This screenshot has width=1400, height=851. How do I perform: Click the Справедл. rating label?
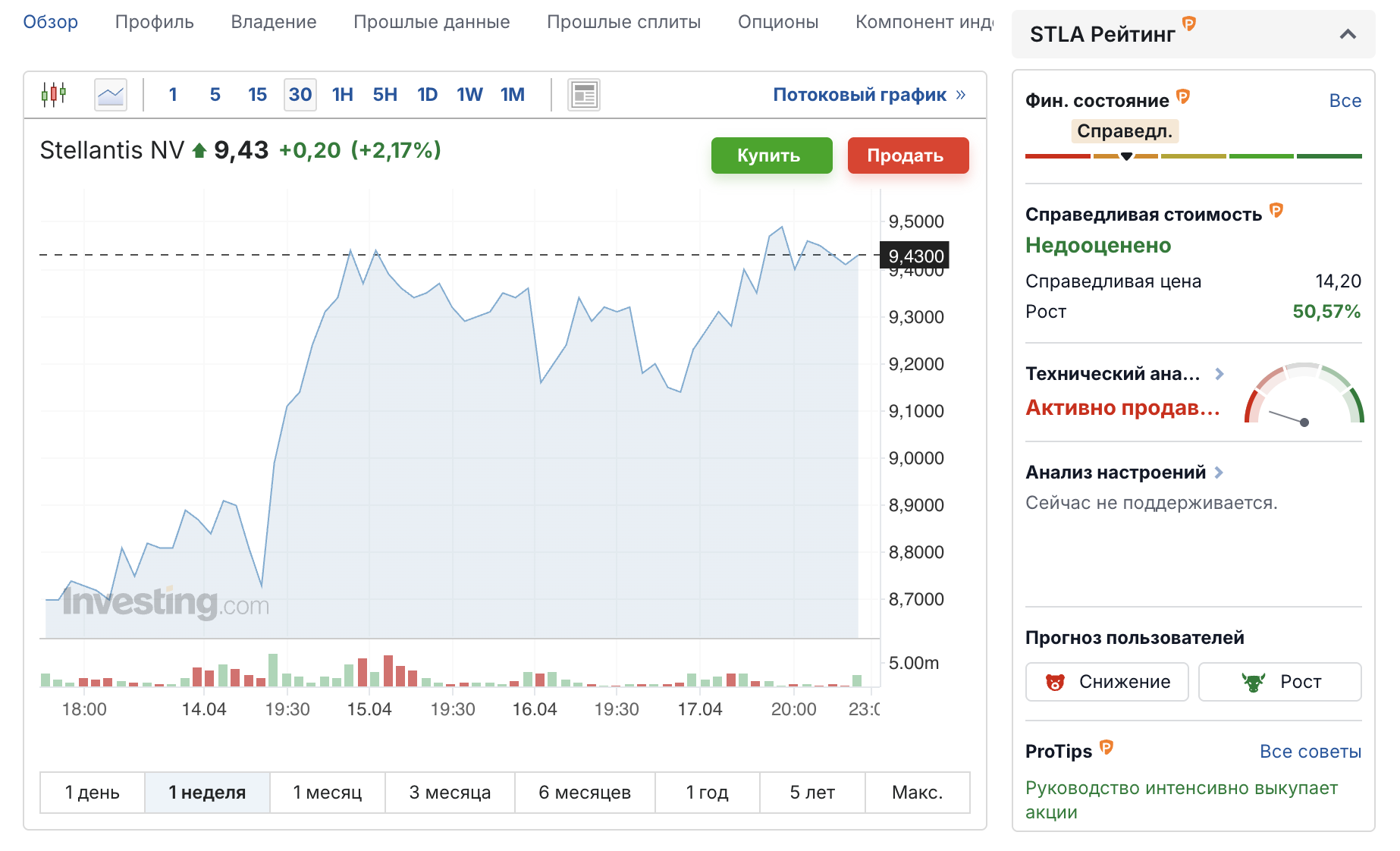point(1125,131)
